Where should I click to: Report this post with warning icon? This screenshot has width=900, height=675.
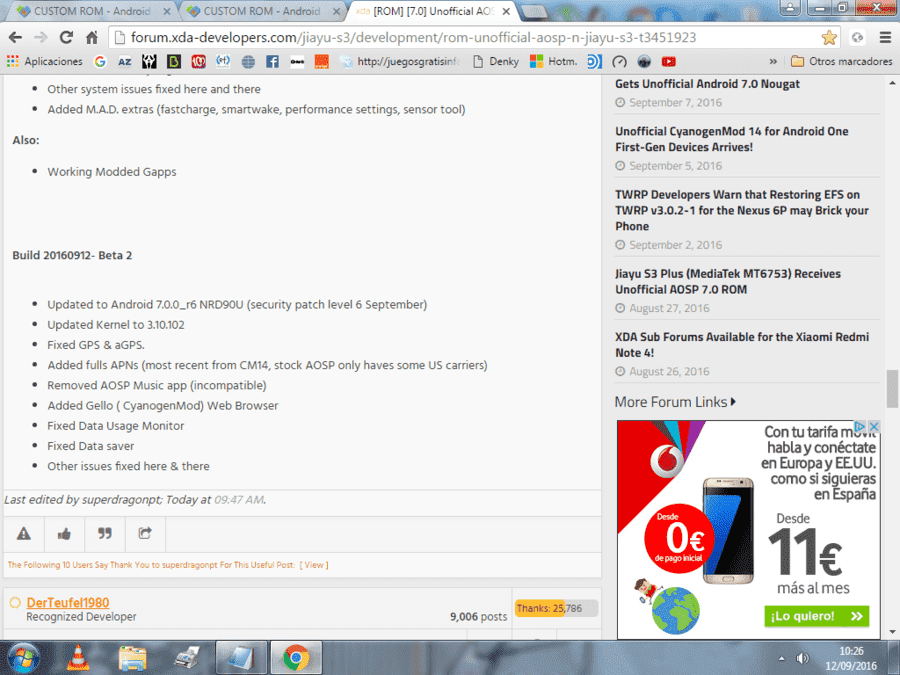point(24,534)
